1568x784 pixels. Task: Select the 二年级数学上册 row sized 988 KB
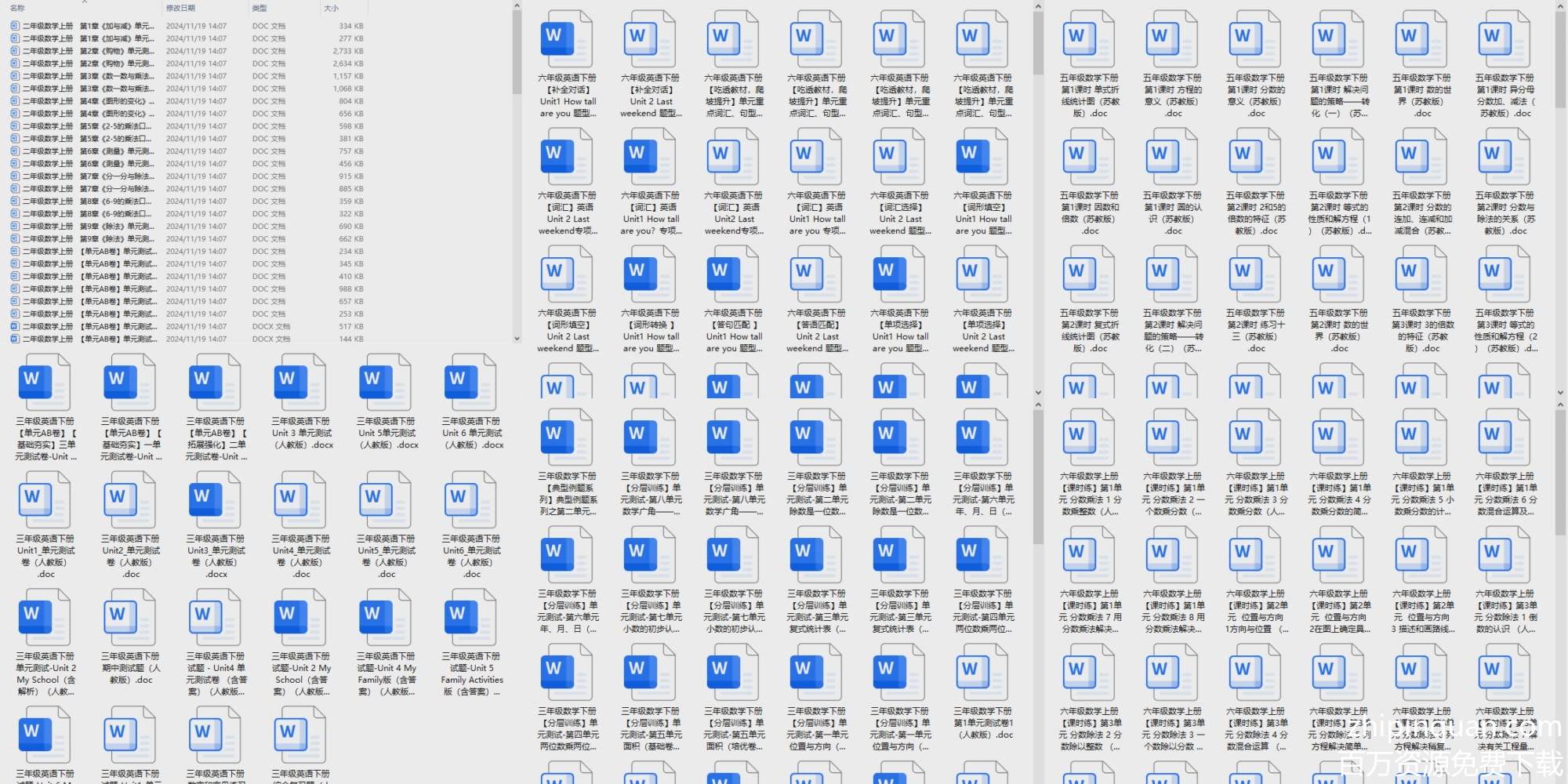(x=187, y=289)
